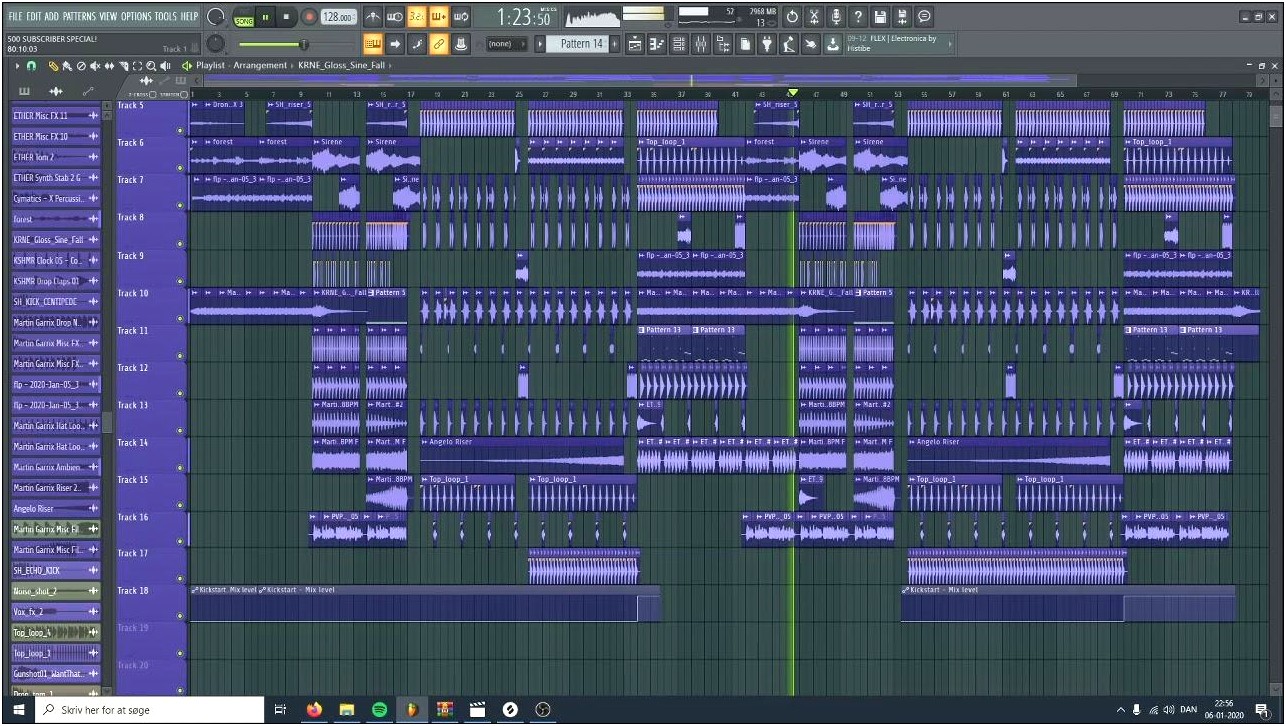
Task: Open the plugin picker plug icon
Action: point(766,44)
